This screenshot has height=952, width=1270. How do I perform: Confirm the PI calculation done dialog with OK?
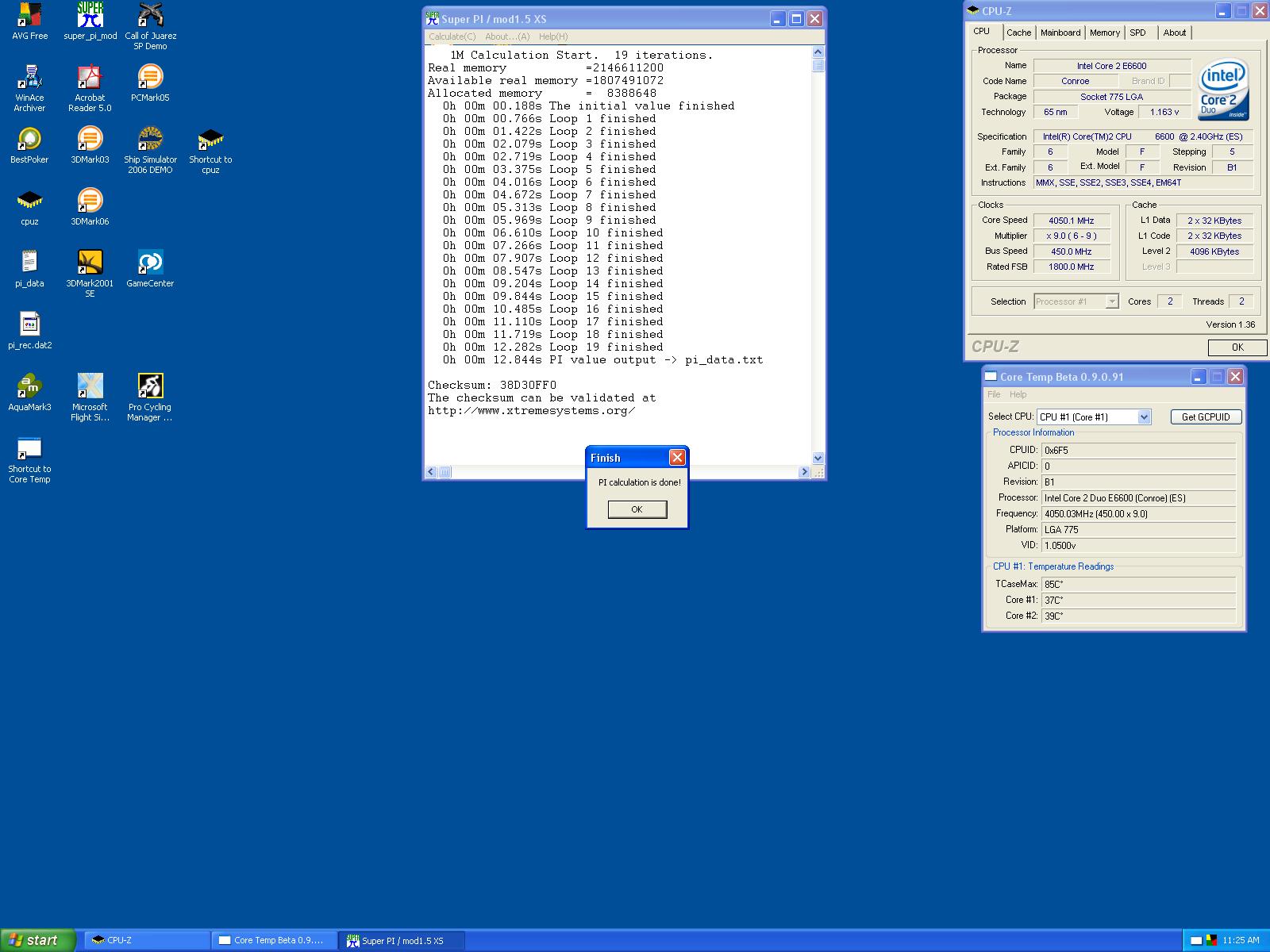637,509
